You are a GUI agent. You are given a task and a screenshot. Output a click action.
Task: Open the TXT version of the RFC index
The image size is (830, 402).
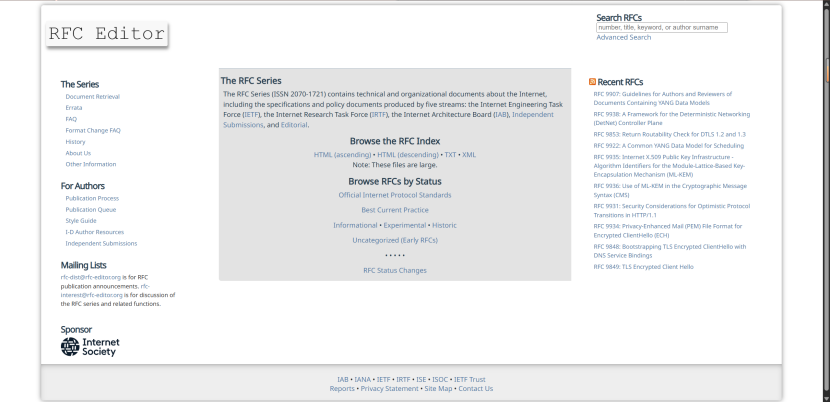coord(450,155)
